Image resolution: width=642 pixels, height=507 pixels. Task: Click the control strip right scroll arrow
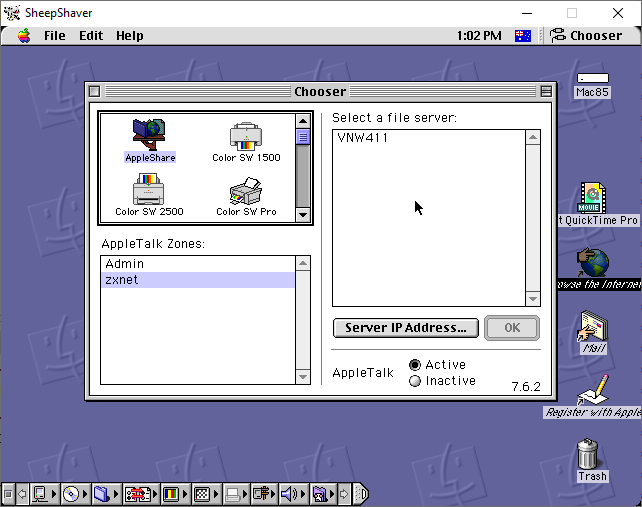(x=344, y=494)
